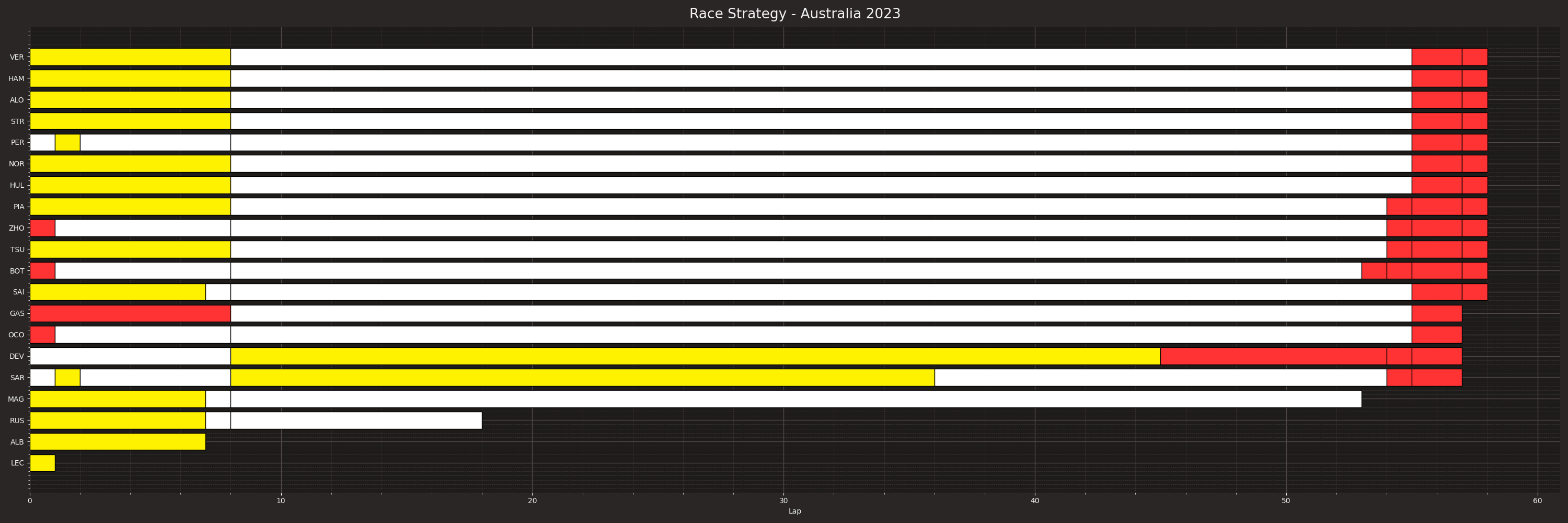Click the OCO driver label

(x=16, y=335)
